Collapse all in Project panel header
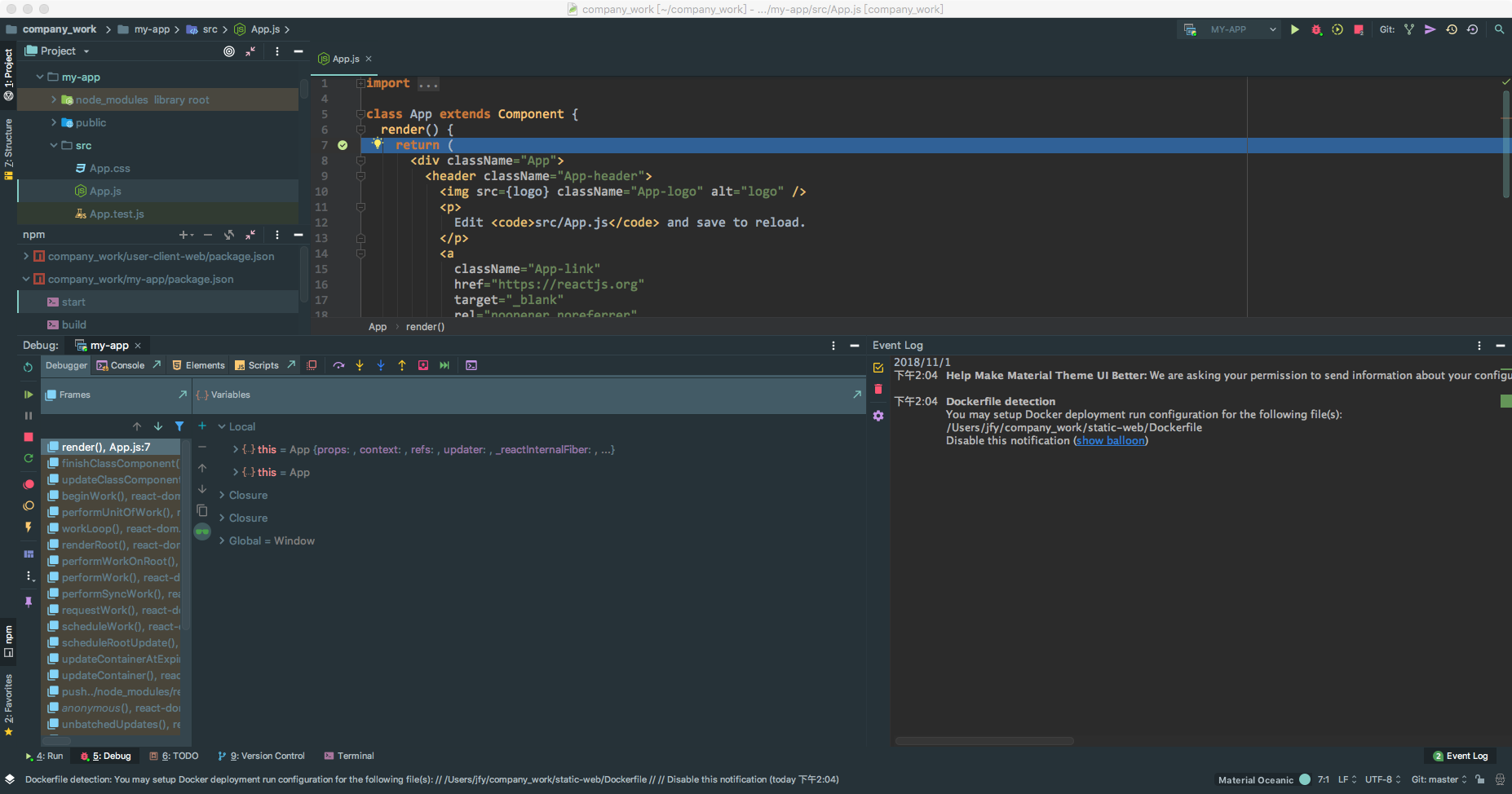This screenshot has height=794, width=1512. pos(250,51)
